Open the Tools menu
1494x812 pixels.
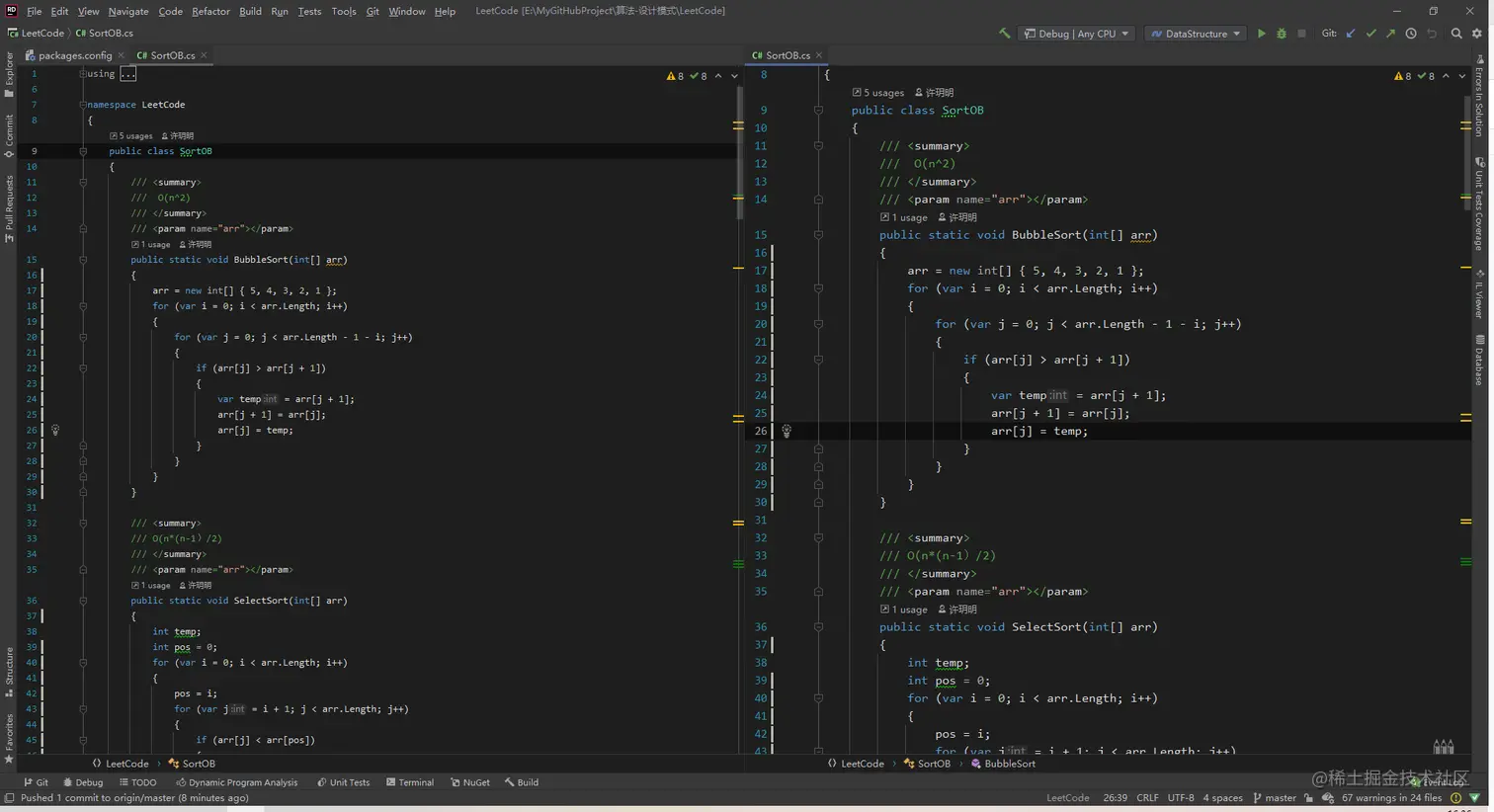point(344,11)
